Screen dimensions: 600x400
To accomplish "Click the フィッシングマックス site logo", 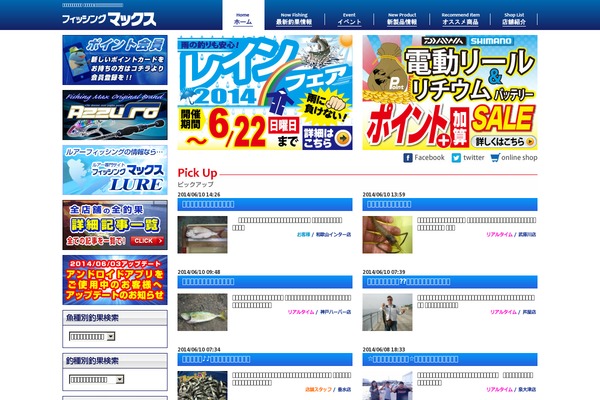I will [x=109, y=19].
